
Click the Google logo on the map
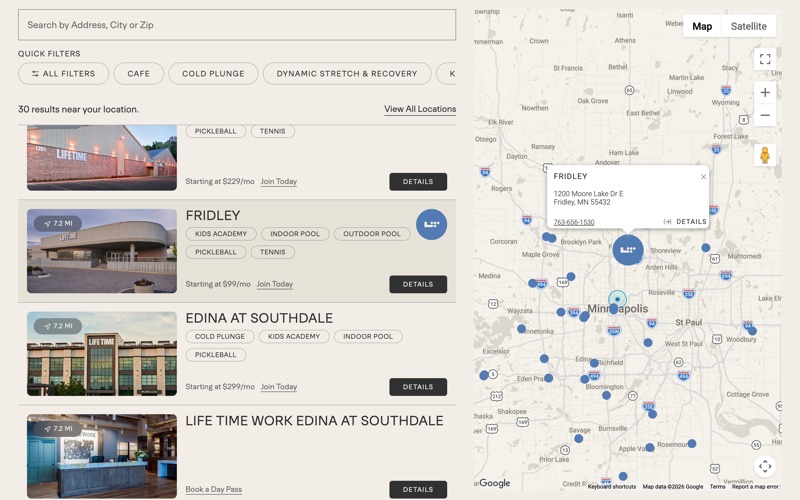click(x=494, y=483)
